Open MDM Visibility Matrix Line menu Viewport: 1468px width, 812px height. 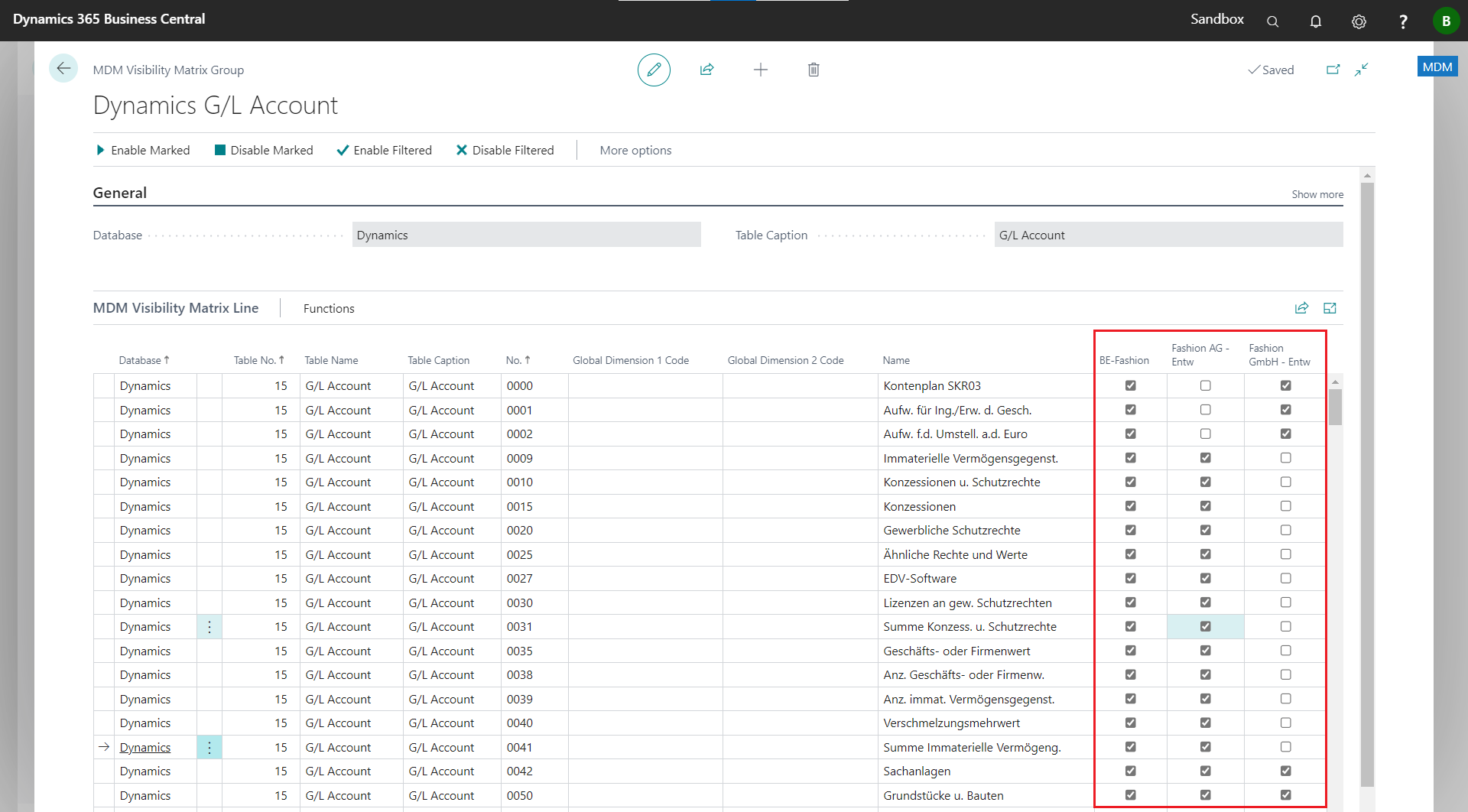tap(176, 308)
